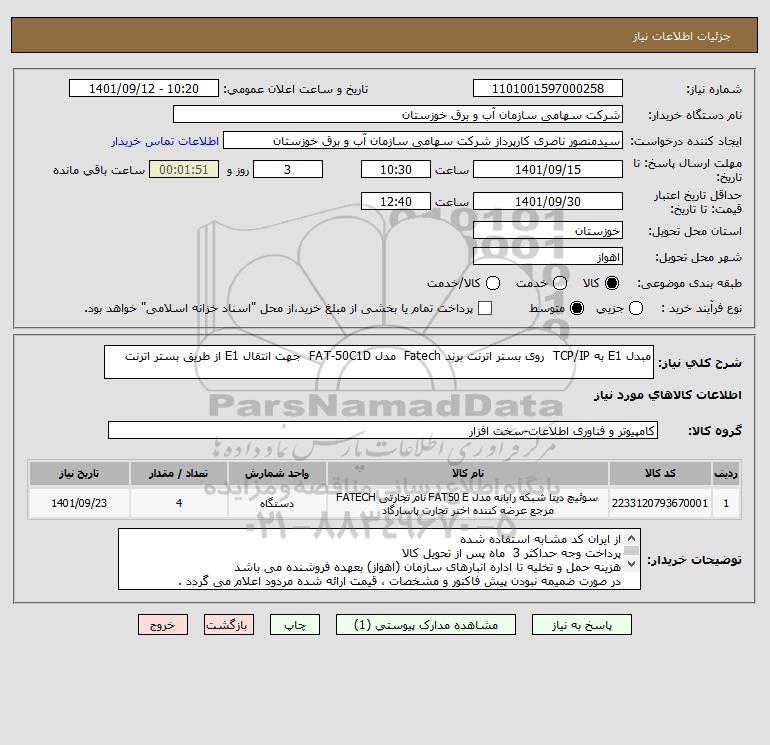Click the response deadline date 1401/09/15
Viewport: 770px width, 745px height.
[x=548, y=169]
